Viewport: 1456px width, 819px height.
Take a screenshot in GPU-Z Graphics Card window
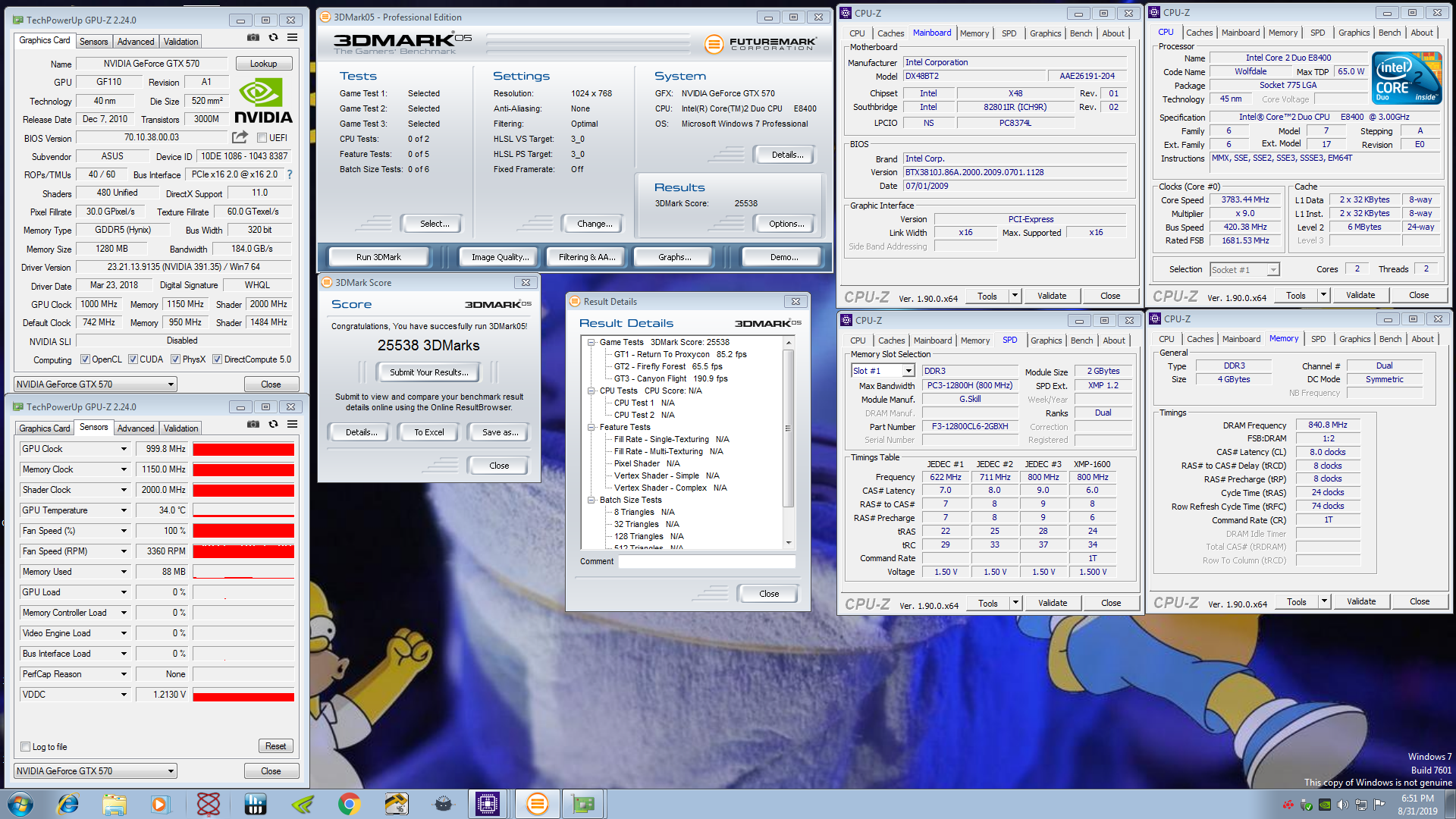[x=253, y=37]
